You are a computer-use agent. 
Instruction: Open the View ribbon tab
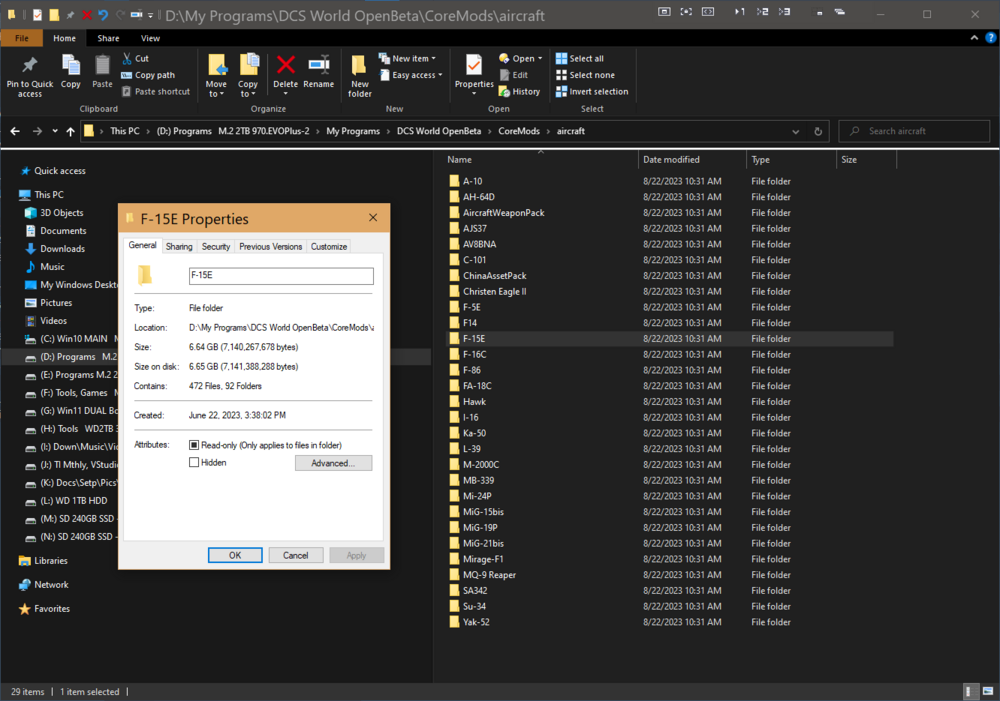point(150,38)
